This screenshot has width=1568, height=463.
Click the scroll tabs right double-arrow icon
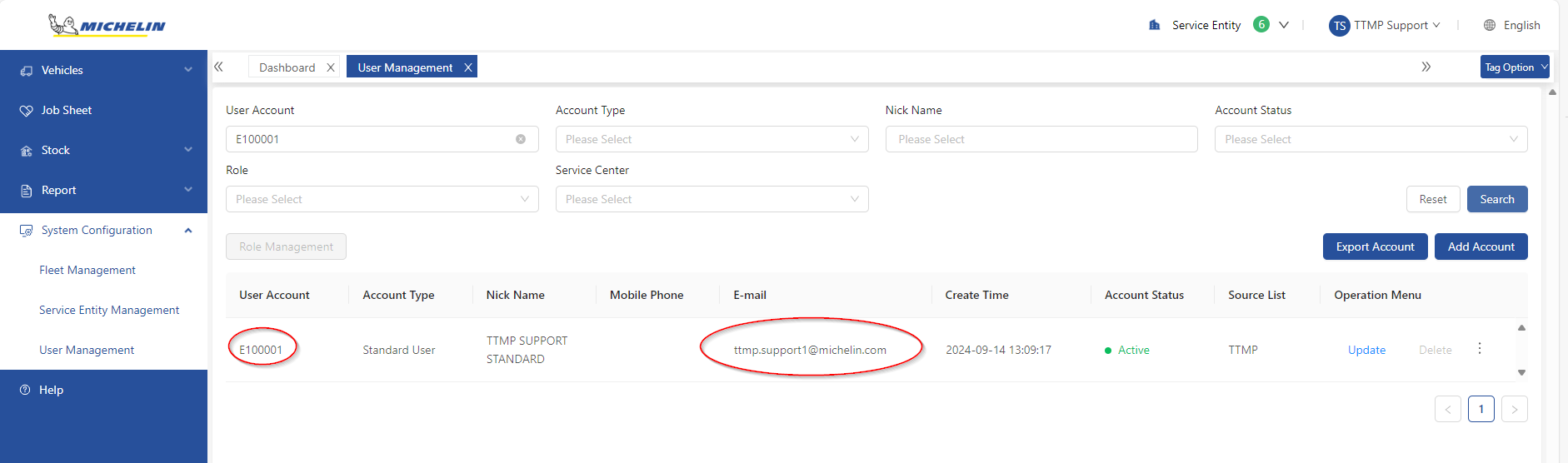[x=1426, y=67]
